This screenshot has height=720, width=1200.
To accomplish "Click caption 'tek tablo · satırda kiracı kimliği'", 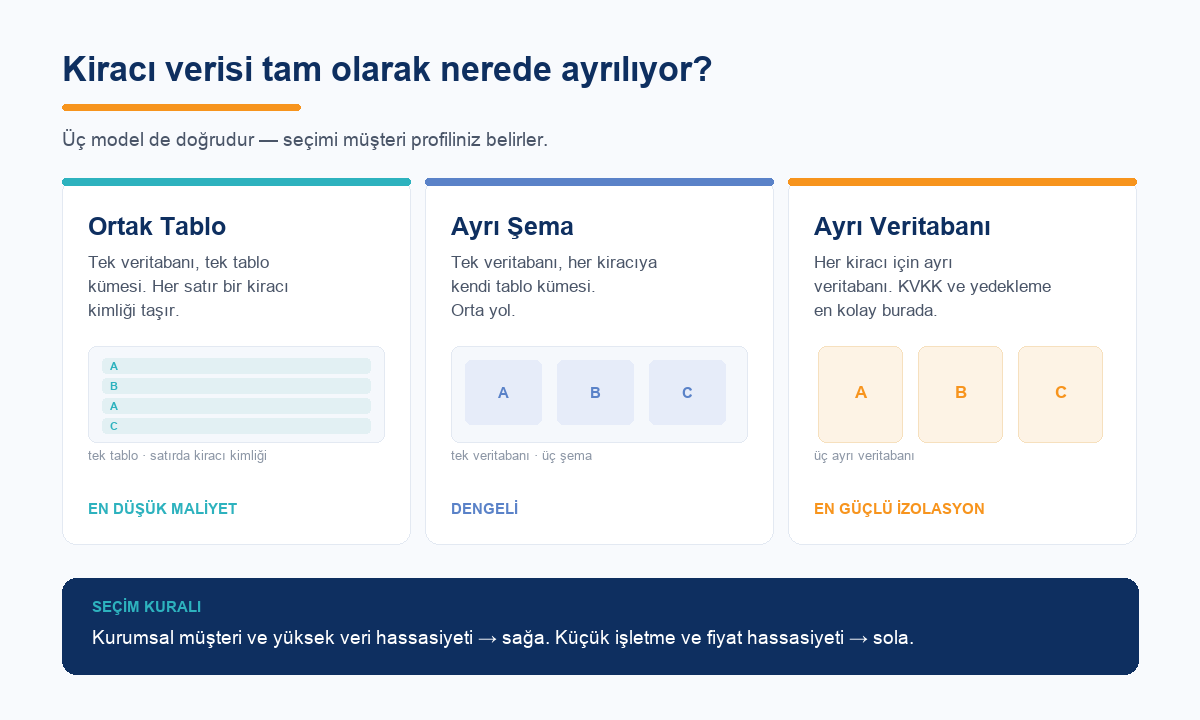I will point(177,456).
